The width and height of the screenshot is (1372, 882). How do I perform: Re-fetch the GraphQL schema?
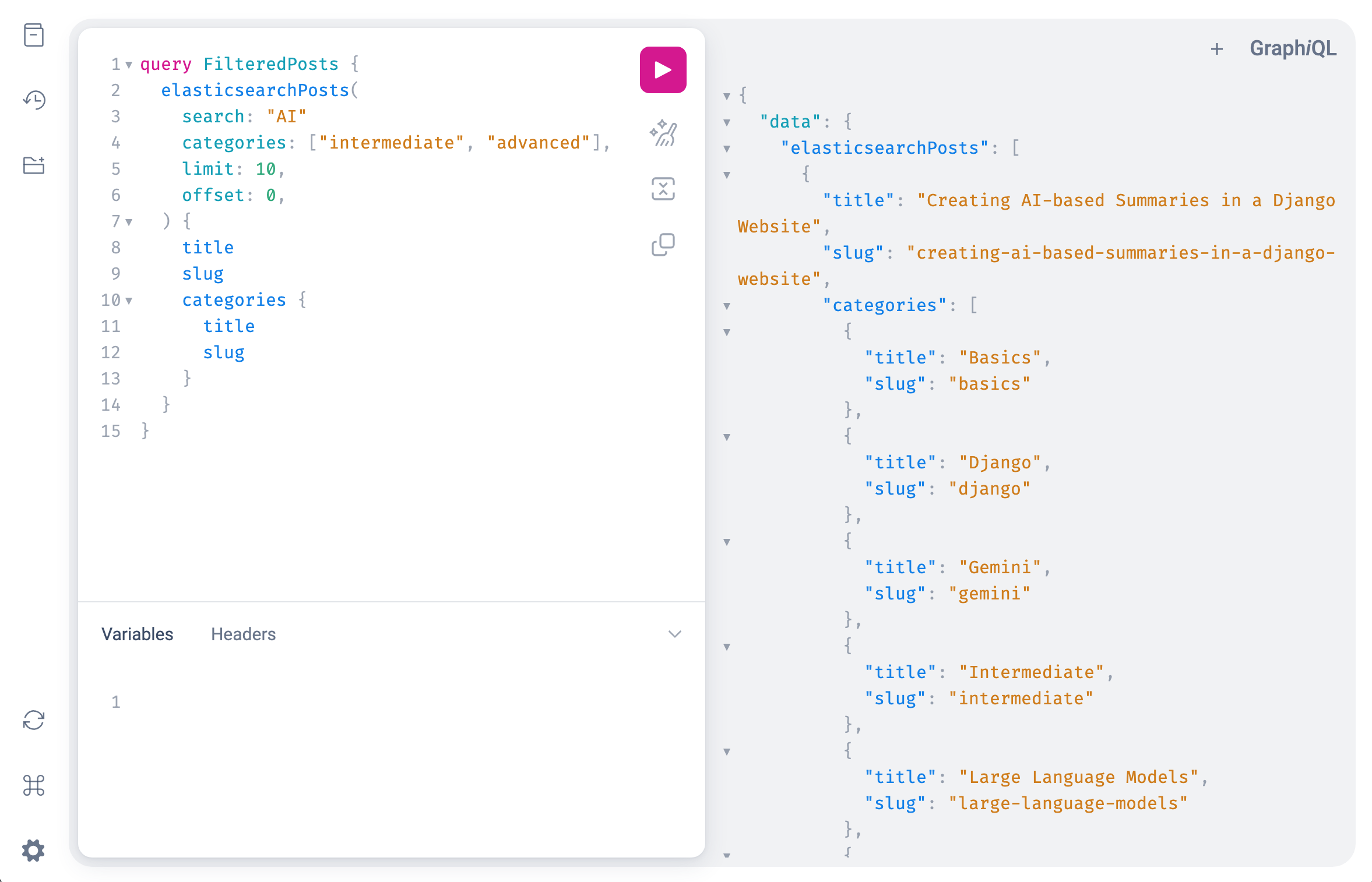[x=34, y=720]
